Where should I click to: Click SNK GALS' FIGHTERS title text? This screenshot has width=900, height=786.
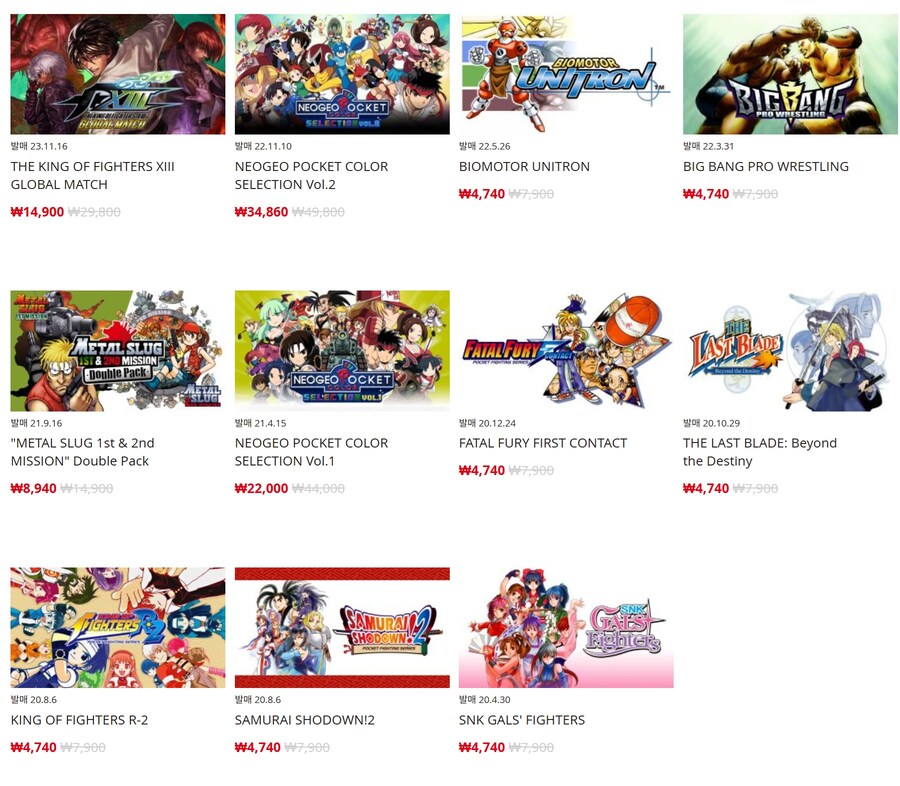(522, 720)
